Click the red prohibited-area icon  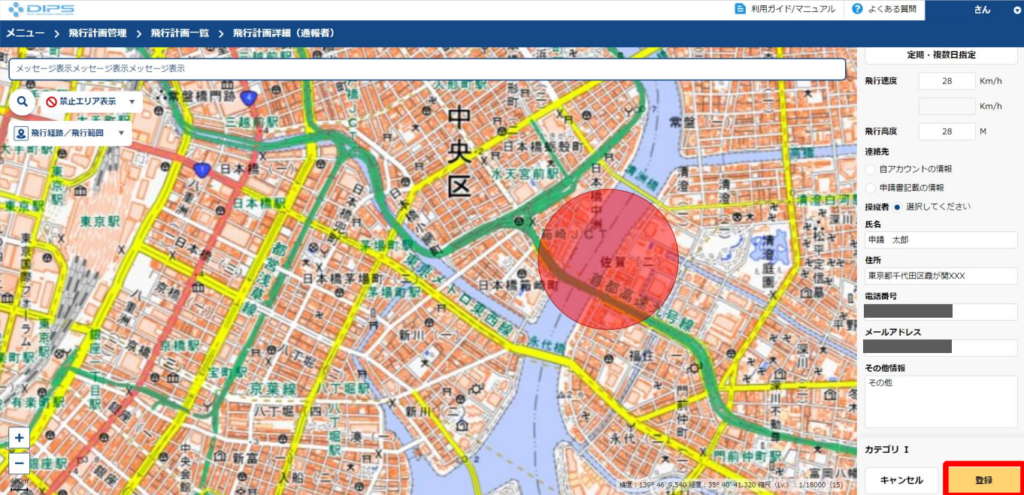coord(51,102)
